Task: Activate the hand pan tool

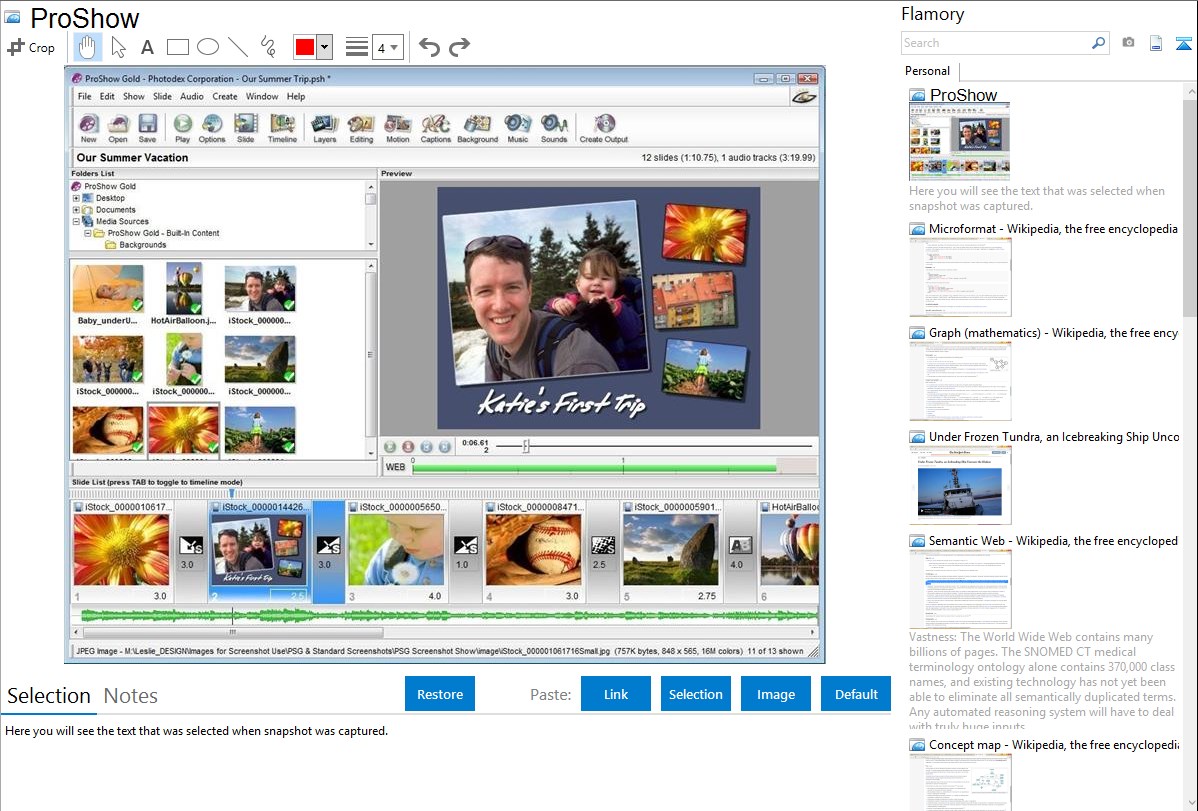Action: 87,47
